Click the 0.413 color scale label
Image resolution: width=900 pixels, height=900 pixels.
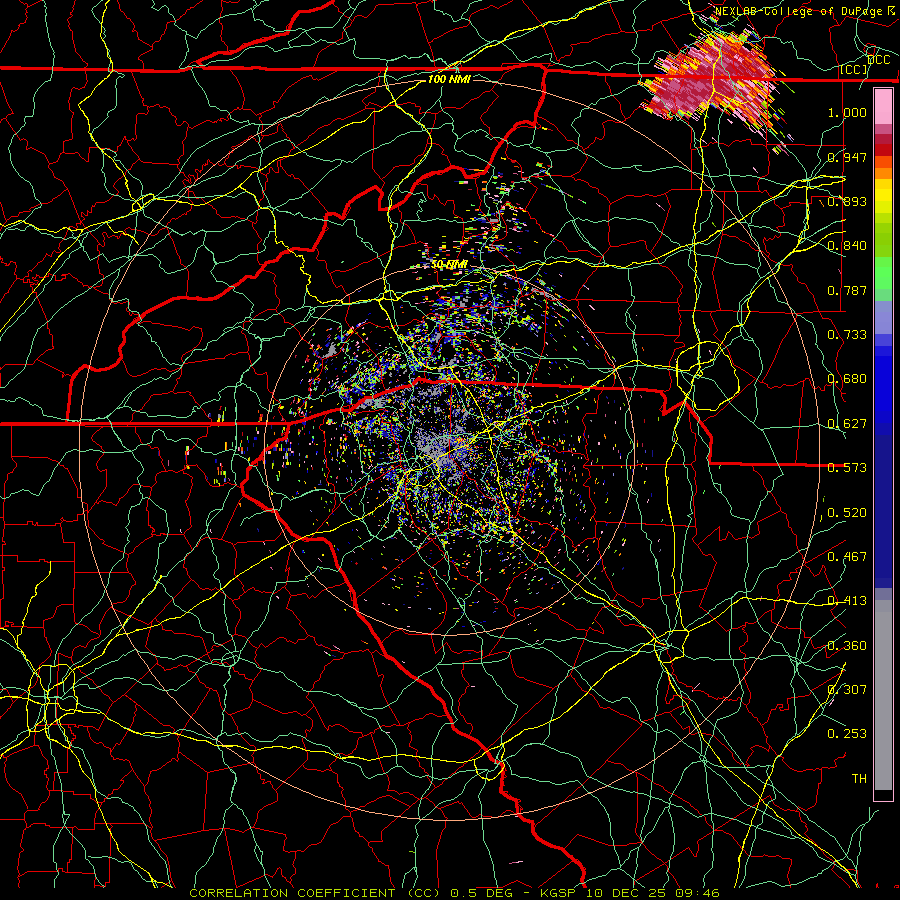[x=847, y=601]
